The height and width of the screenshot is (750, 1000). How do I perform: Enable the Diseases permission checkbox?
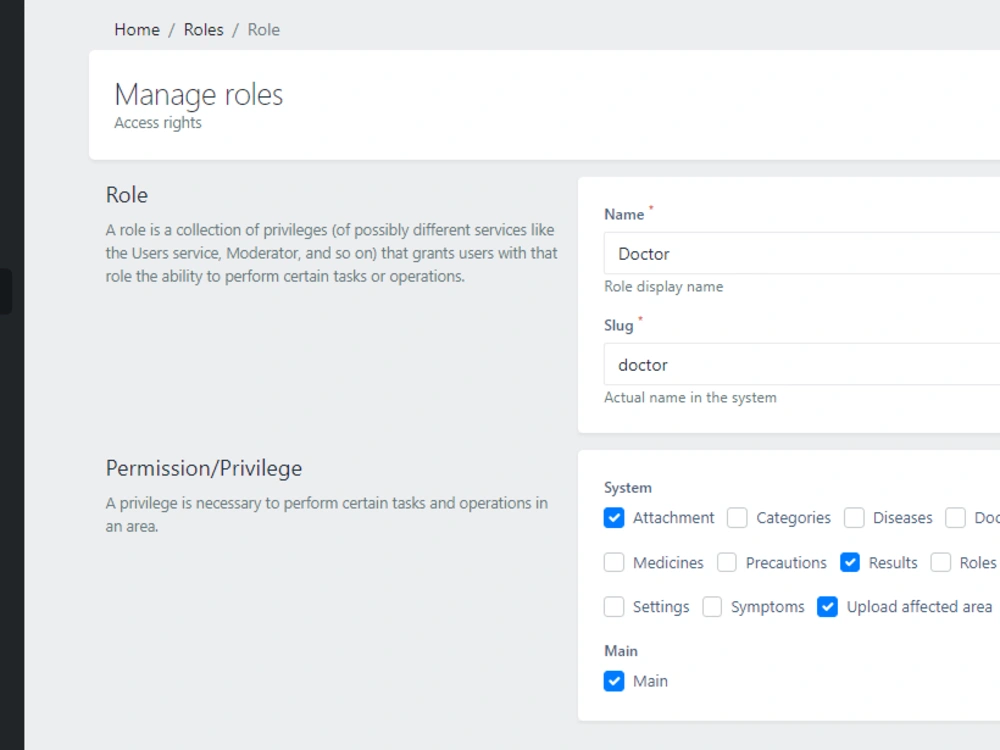tap(855, 518)
